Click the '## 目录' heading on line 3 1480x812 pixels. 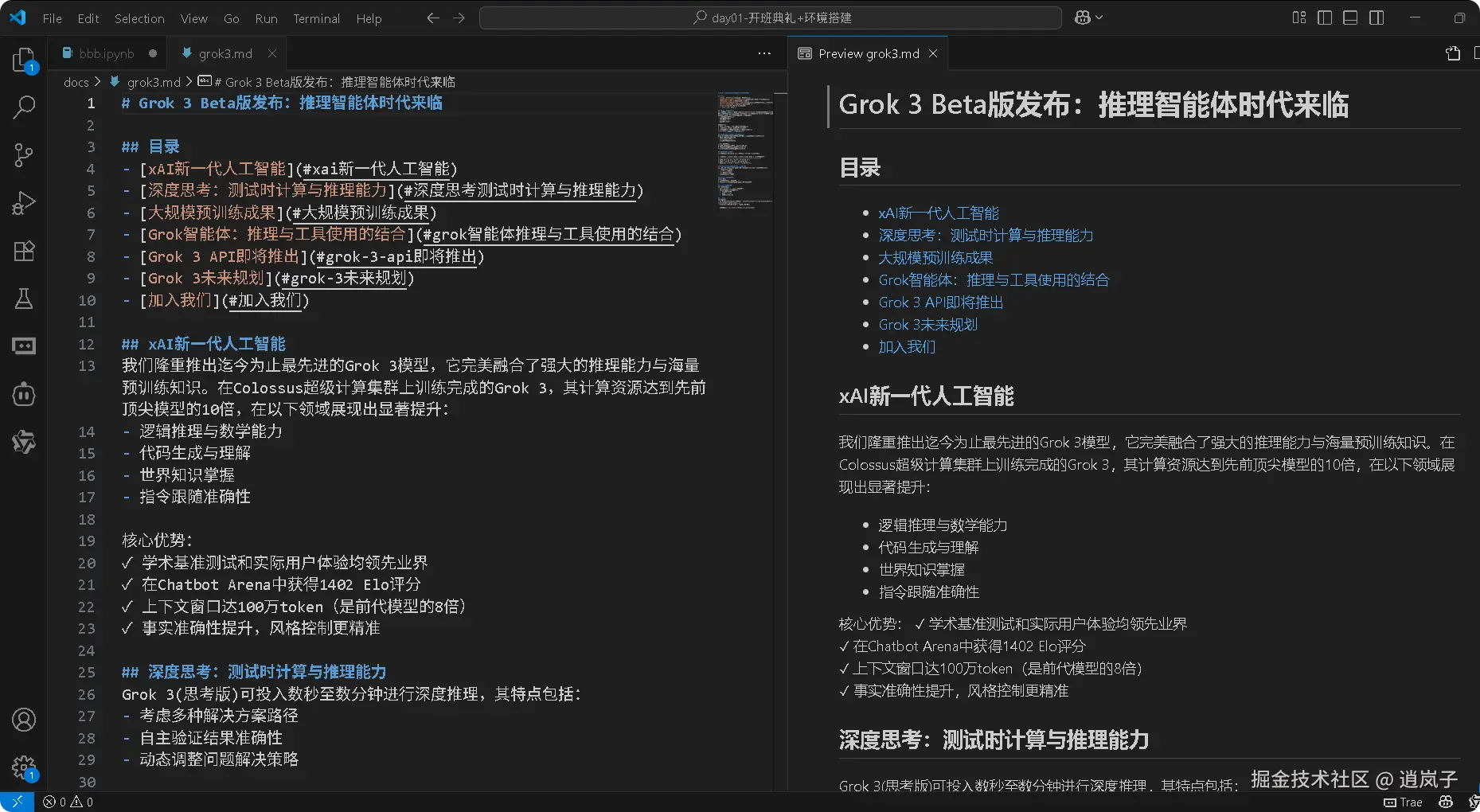150,146
